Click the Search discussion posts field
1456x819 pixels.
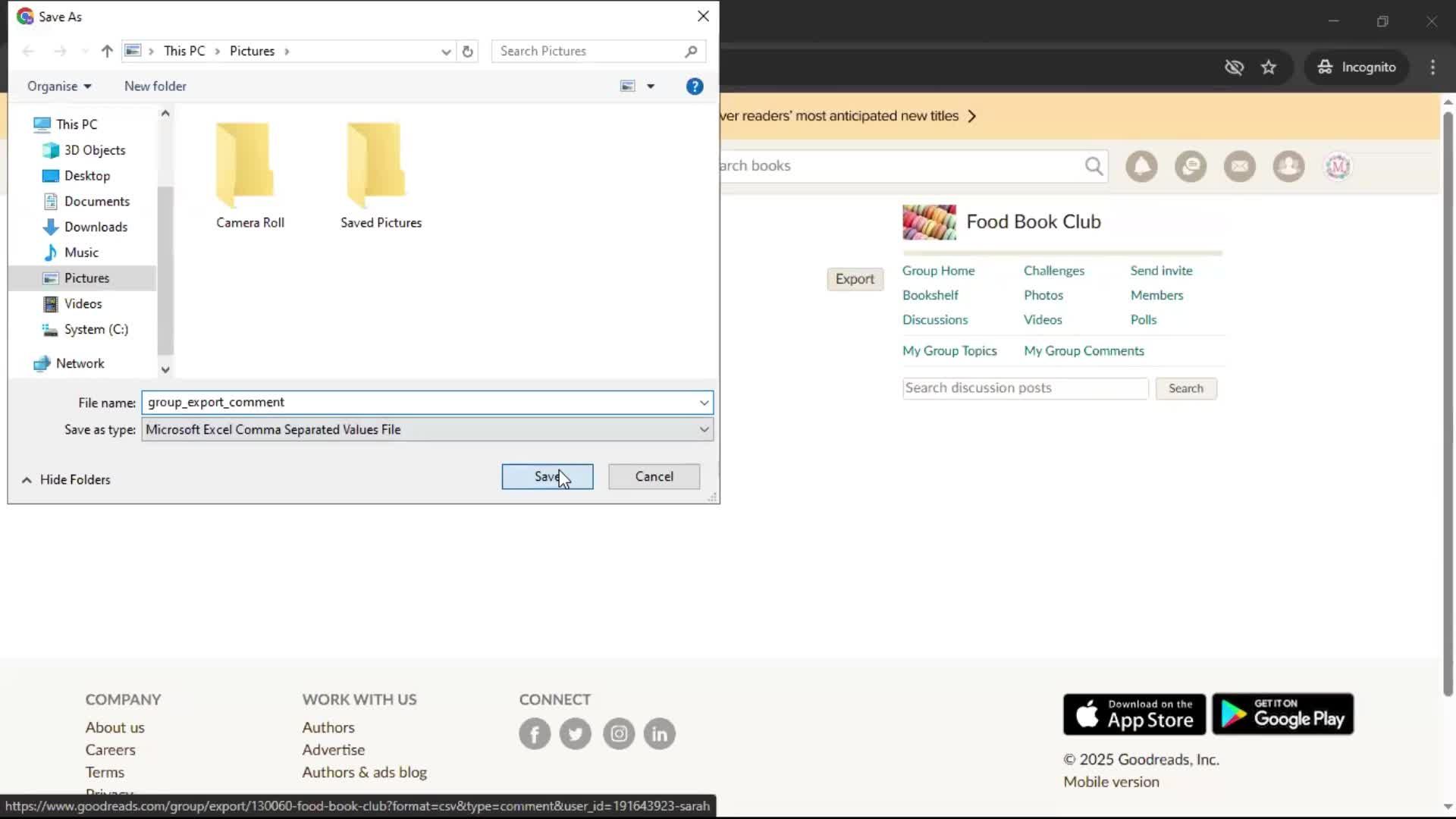click(1025, 388)
